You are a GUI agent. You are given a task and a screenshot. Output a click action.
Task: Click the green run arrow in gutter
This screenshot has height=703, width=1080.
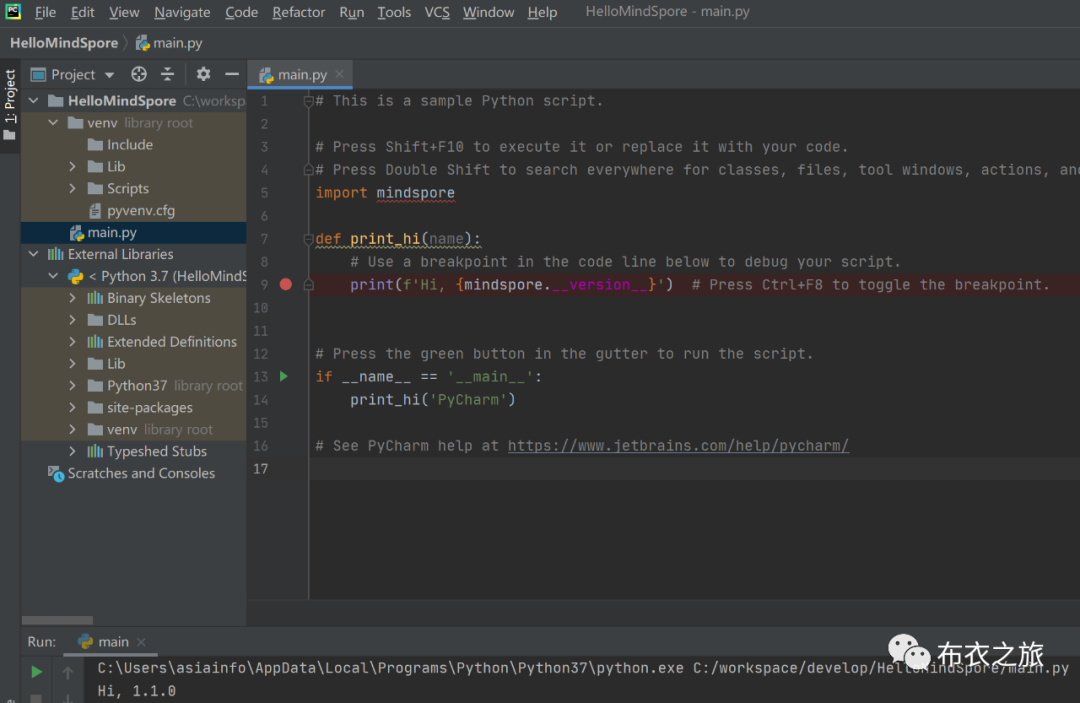pyautogui.click(x=284, y=376)
